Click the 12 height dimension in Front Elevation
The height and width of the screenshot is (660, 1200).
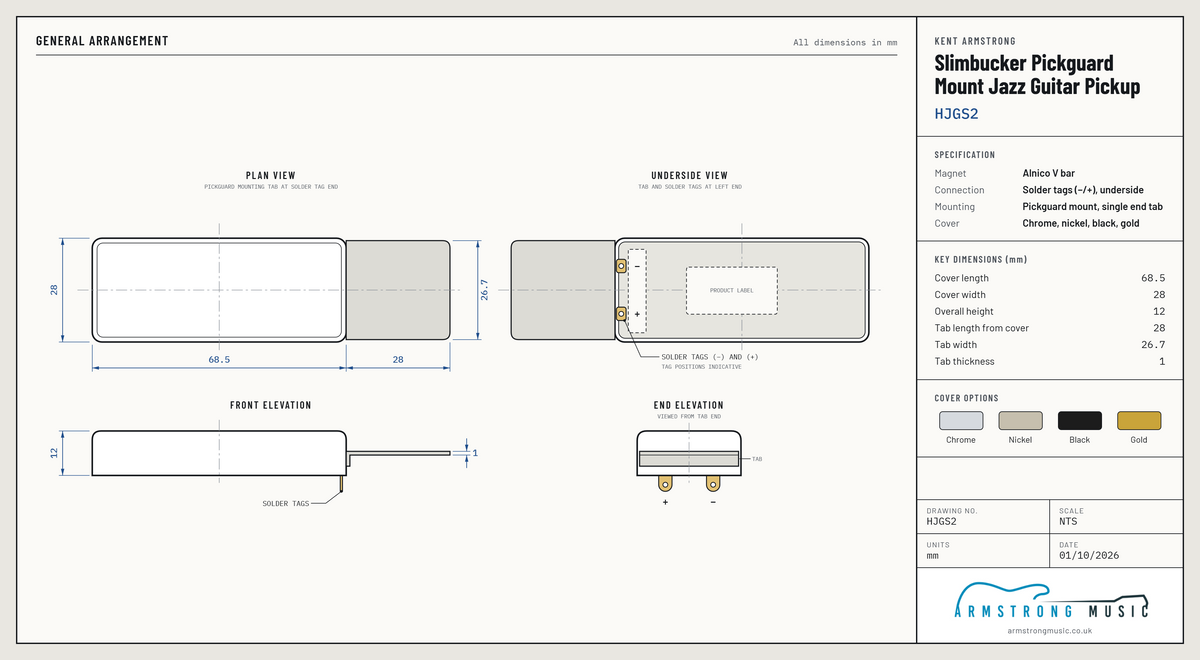55,452
